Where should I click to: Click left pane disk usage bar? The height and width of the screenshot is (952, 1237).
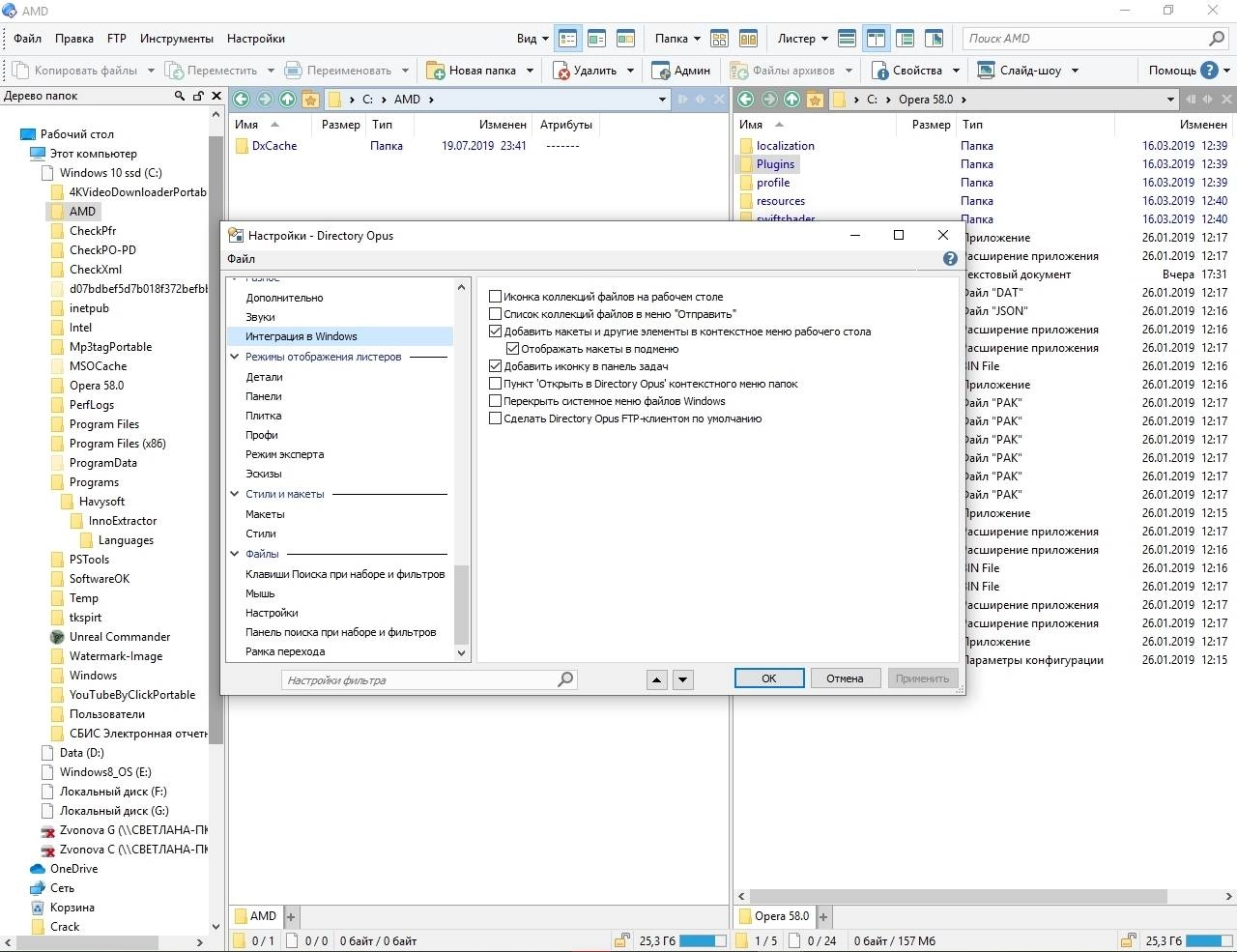(704, 940)
